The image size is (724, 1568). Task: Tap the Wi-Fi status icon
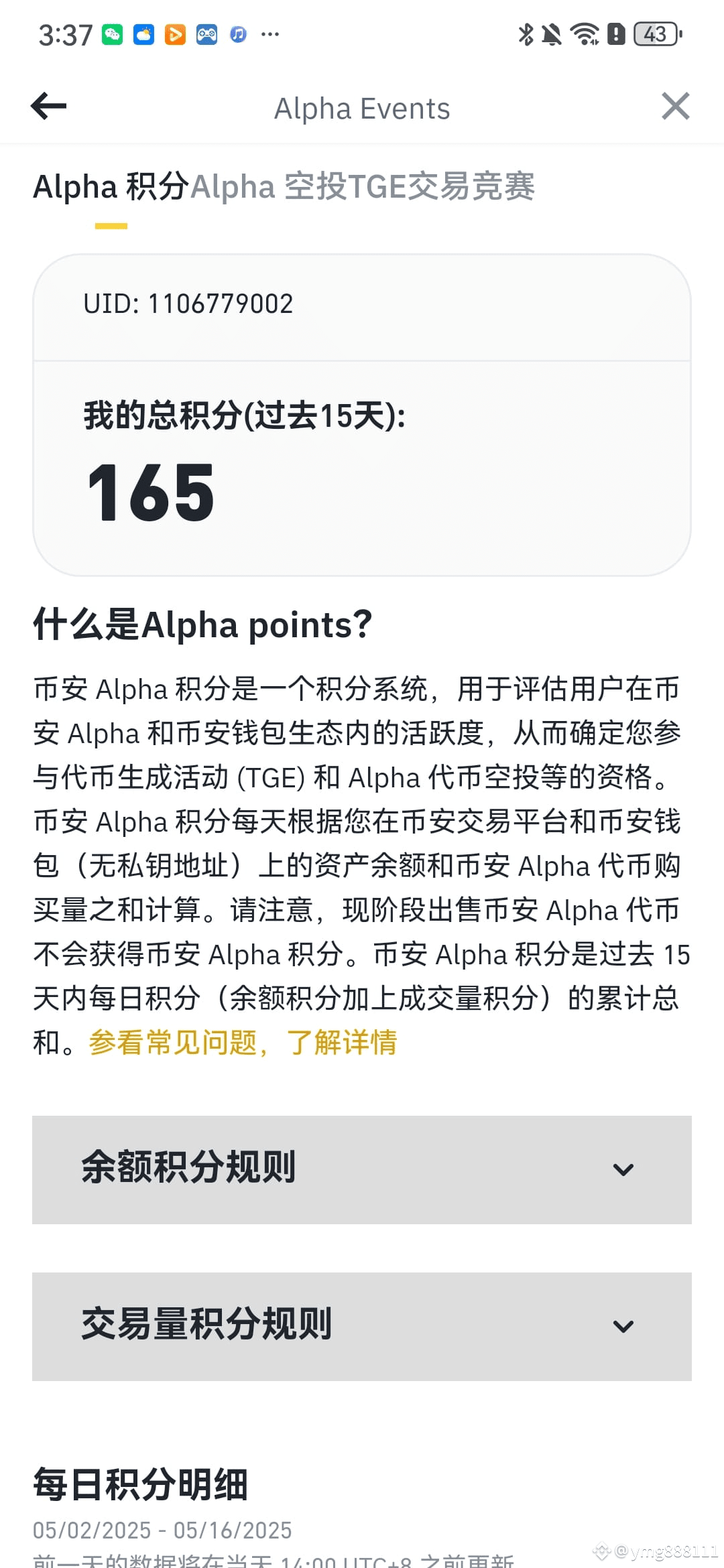pos(585,34)
